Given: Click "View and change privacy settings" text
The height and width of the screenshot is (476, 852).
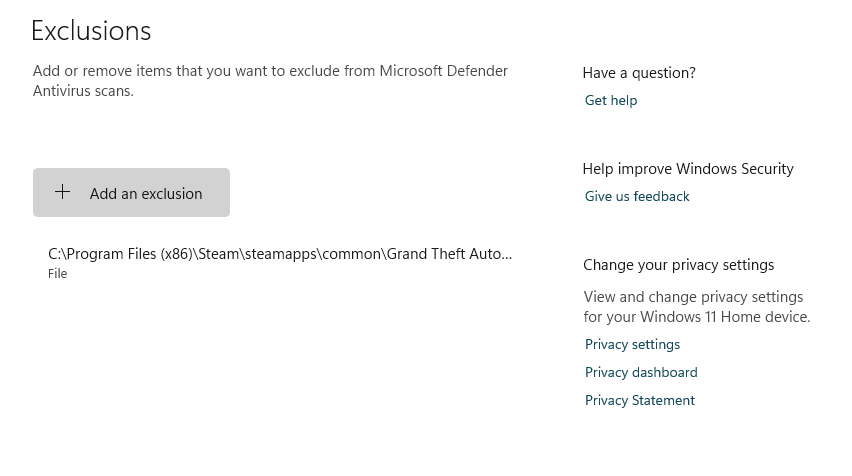Looking at the screenshot, I should point(693,297).
